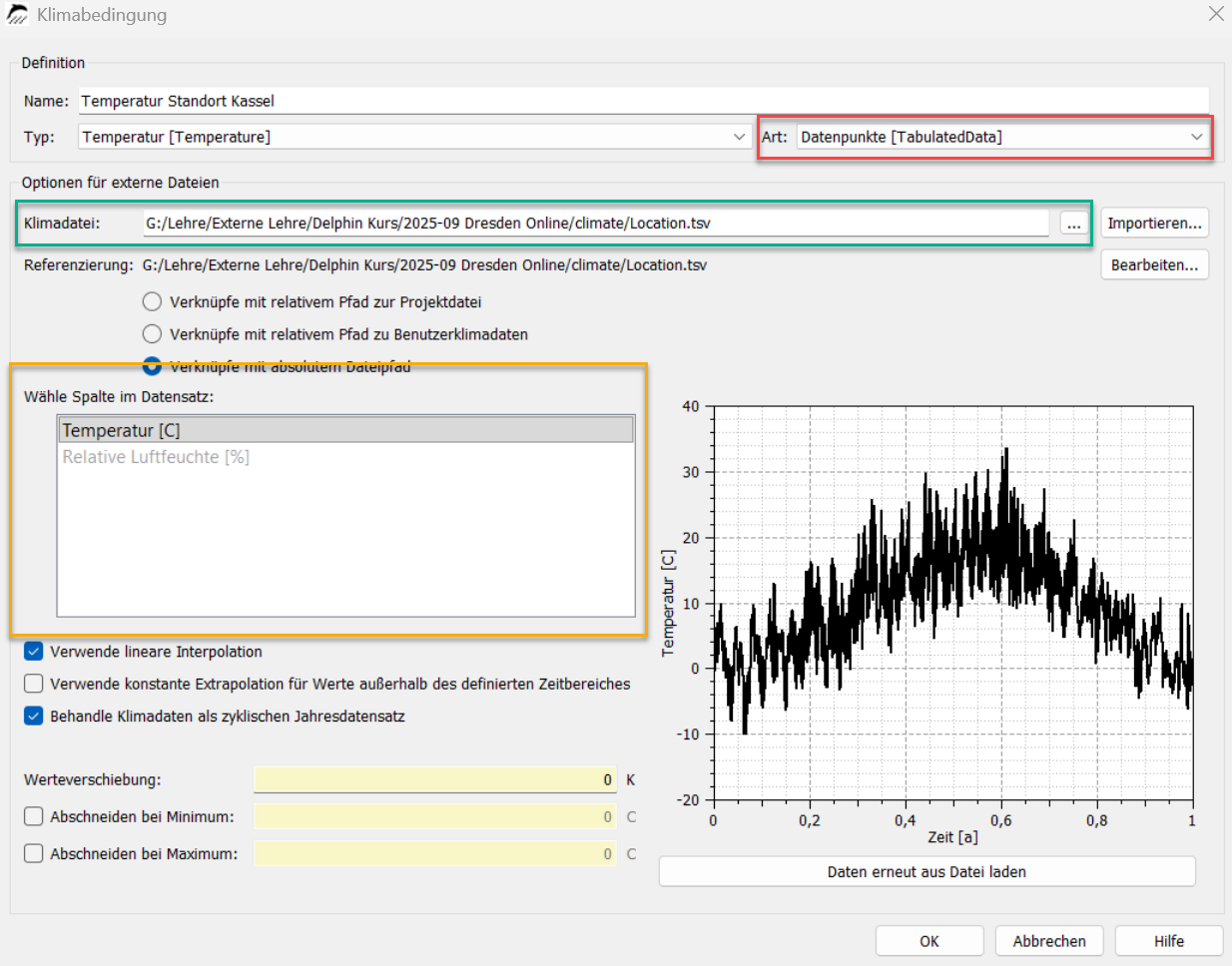The height and width of the screenshot is (966, 1232).
Task: Click the Name field 'Temperatur Standort Kassel'
Action: 644,101
